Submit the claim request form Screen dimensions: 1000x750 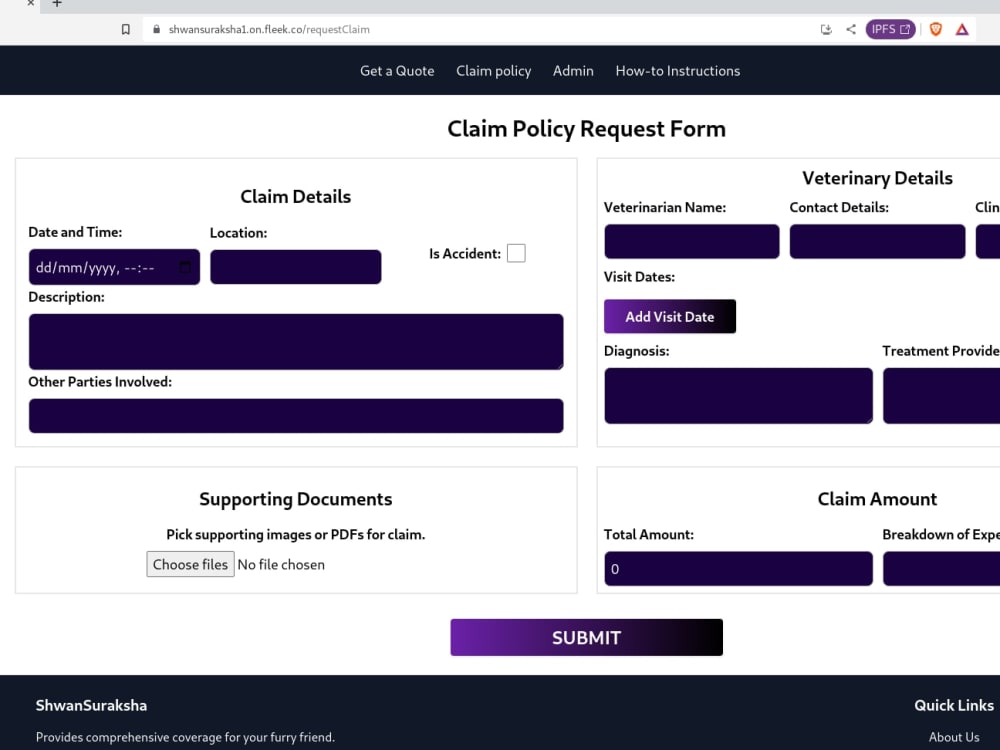click(x=586, y=637)
